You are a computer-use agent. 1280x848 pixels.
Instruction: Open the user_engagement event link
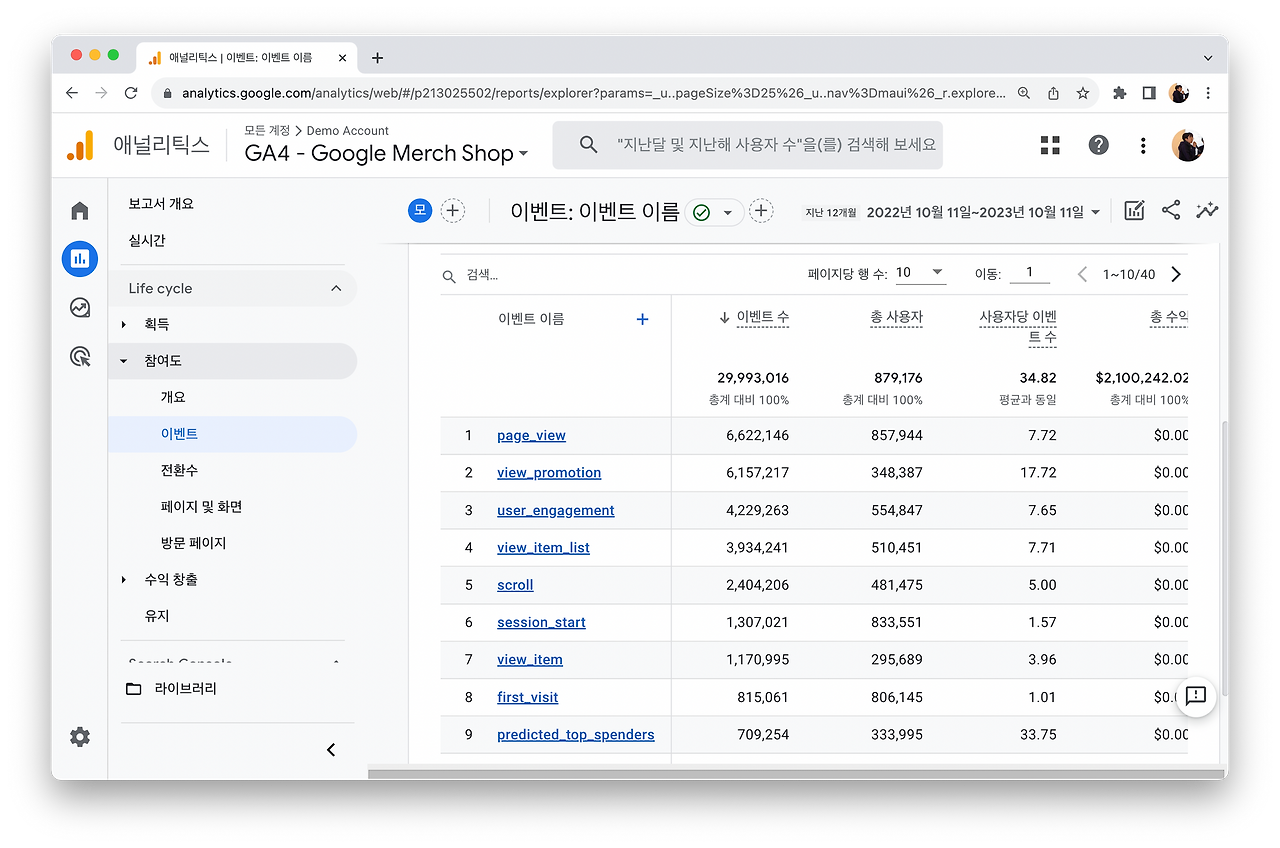[x=556, y=510]
